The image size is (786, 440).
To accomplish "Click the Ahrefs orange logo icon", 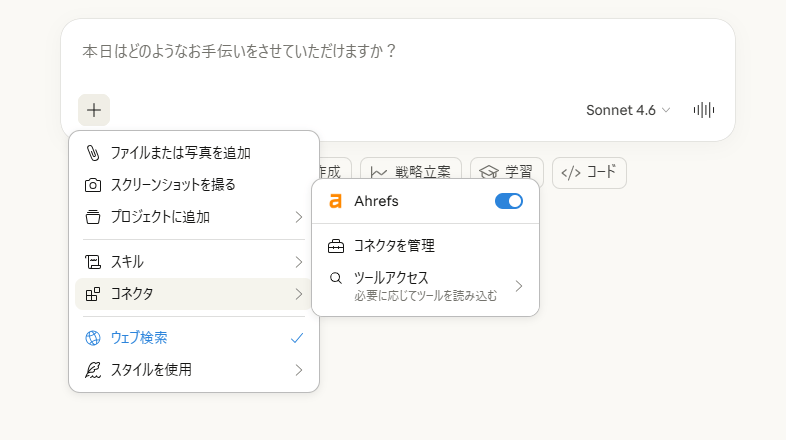I will pos(335,201).
